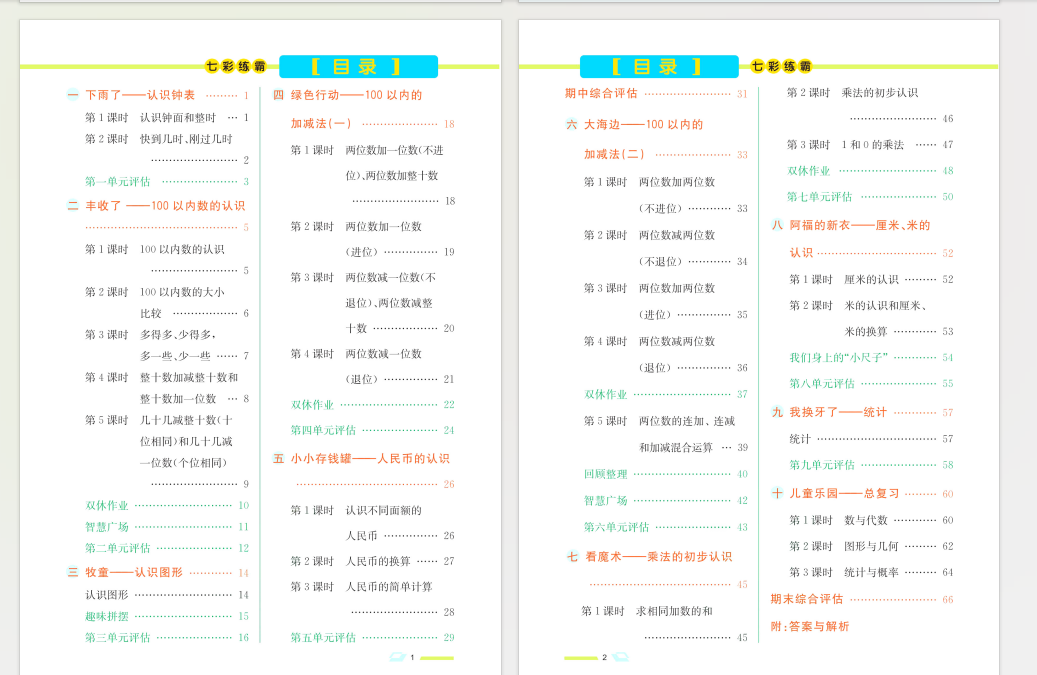Click chapter heading '牧童——认识图形'
The width and height of the screenshot is (1037, 675).
coord(134,572)
